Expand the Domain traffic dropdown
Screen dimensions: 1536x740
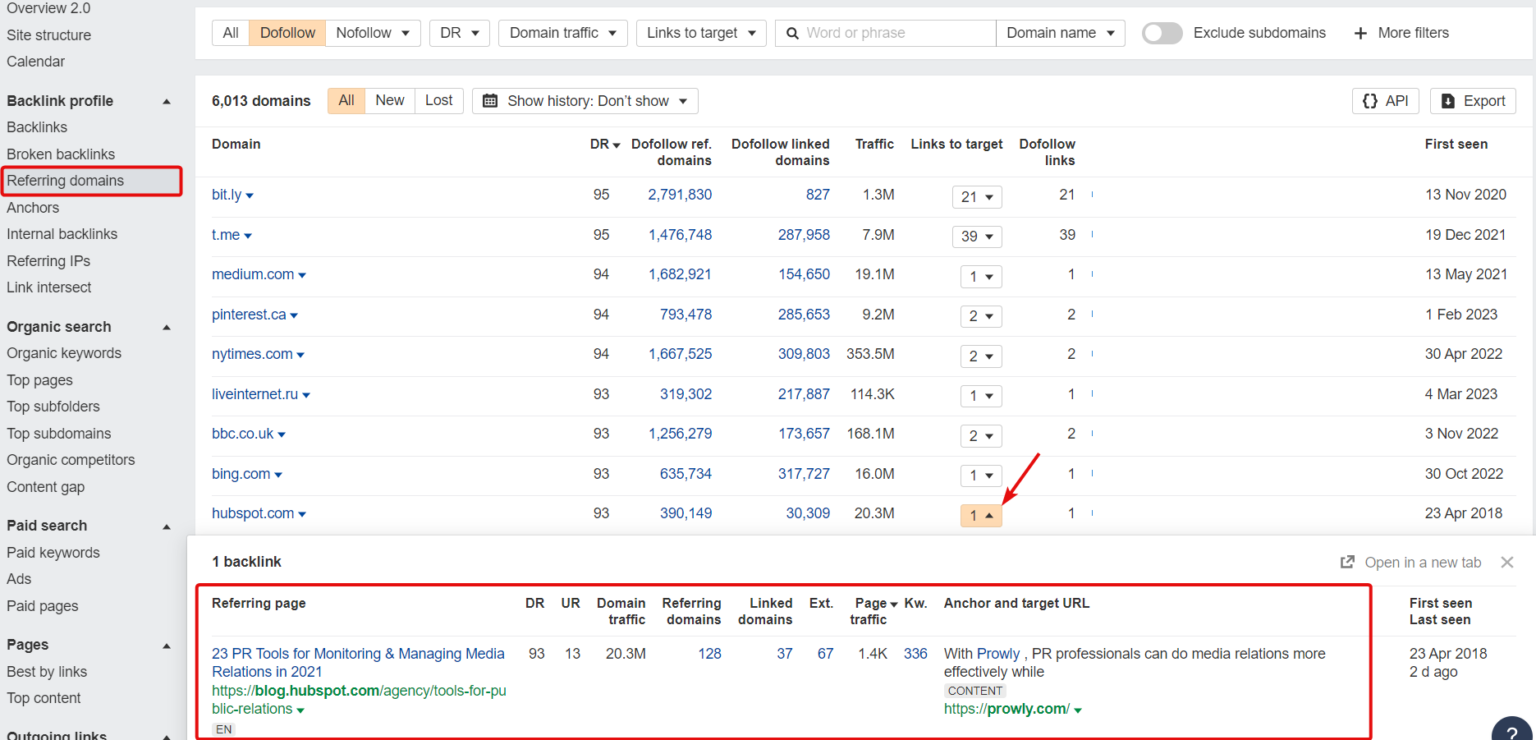coord(562,33)
